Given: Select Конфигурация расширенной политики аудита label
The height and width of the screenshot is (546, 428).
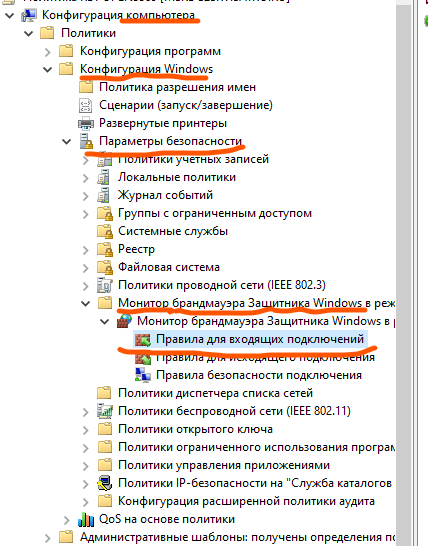Looking at the screenshot, I should pyautogui.click(x=246, y=501).
